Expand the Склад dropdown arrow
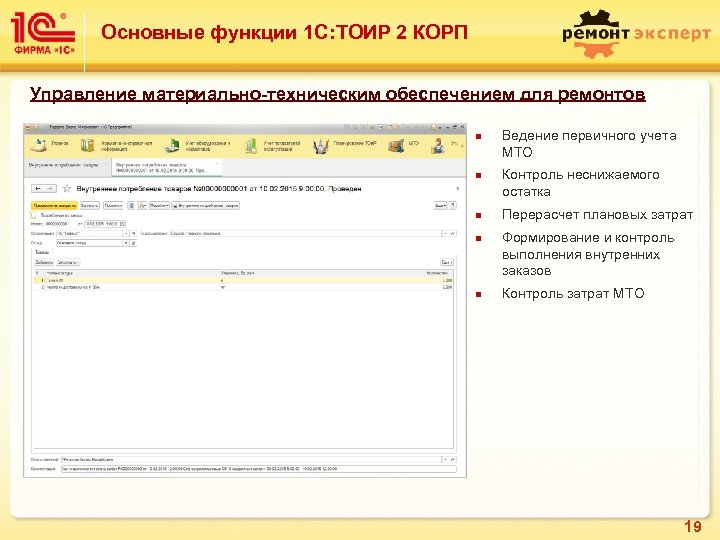The image size is (720, 540). [x=126, y=242]
